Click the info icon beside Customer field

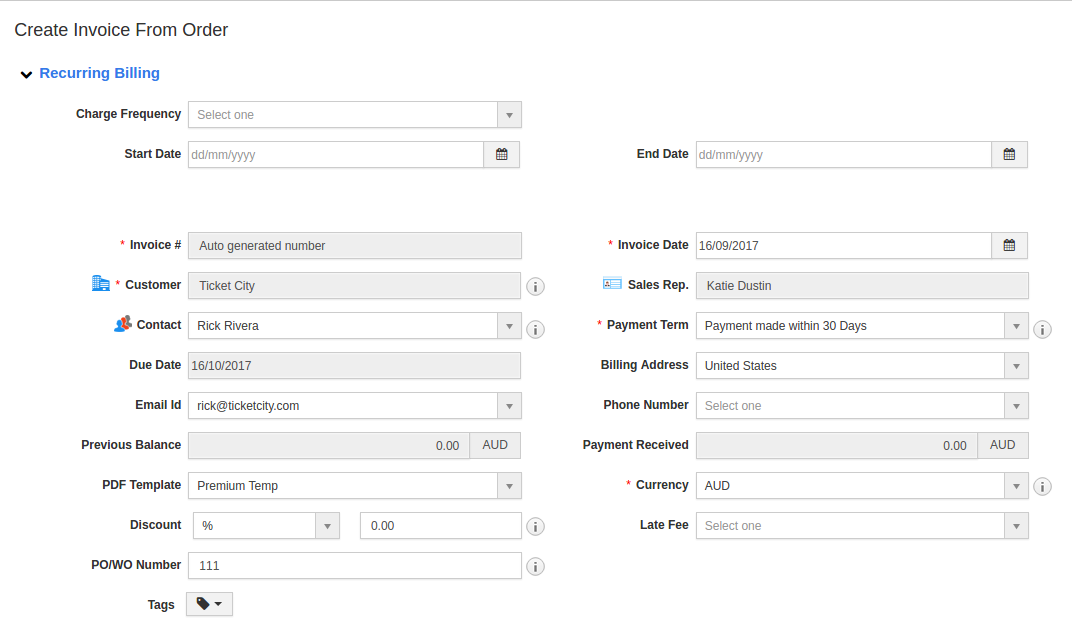pos(536,287)
